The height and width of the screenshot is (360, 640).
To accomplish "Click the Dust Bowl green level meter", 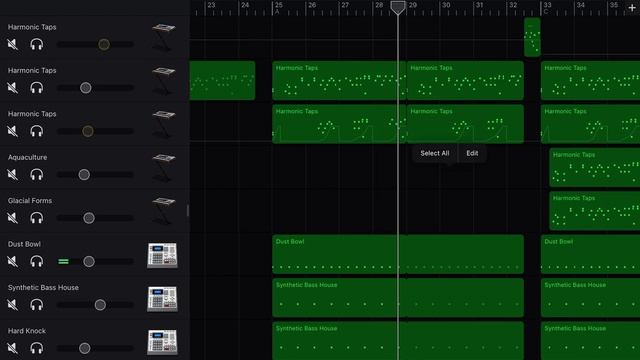I will pos(63,261).
